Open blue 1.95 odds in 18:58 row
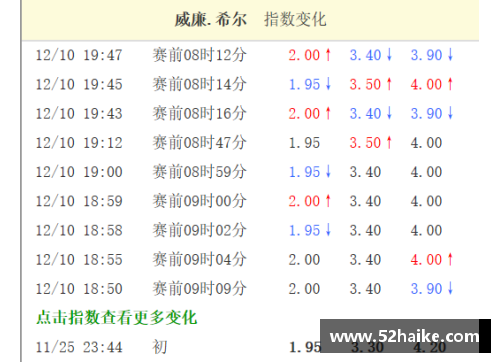This screenshot has width=500, height=362. point(304,231)
